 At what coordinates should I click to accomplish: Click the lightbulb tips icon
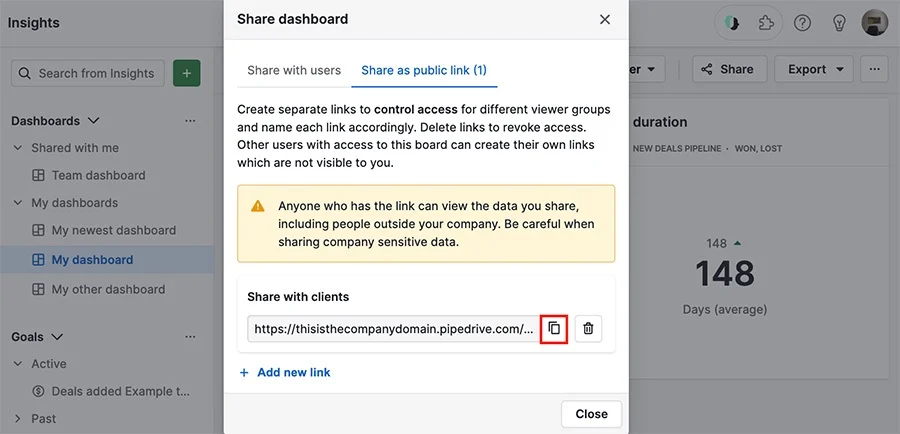point(839,23)
